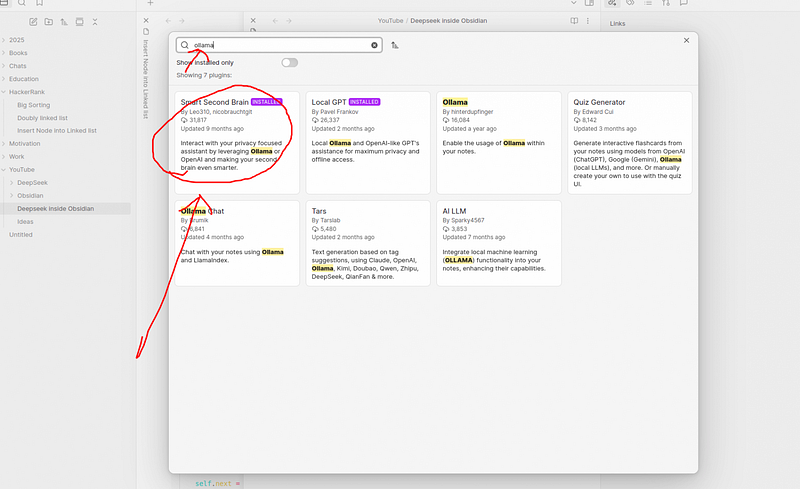Open the Local GPT plugin card

[368, 143]
